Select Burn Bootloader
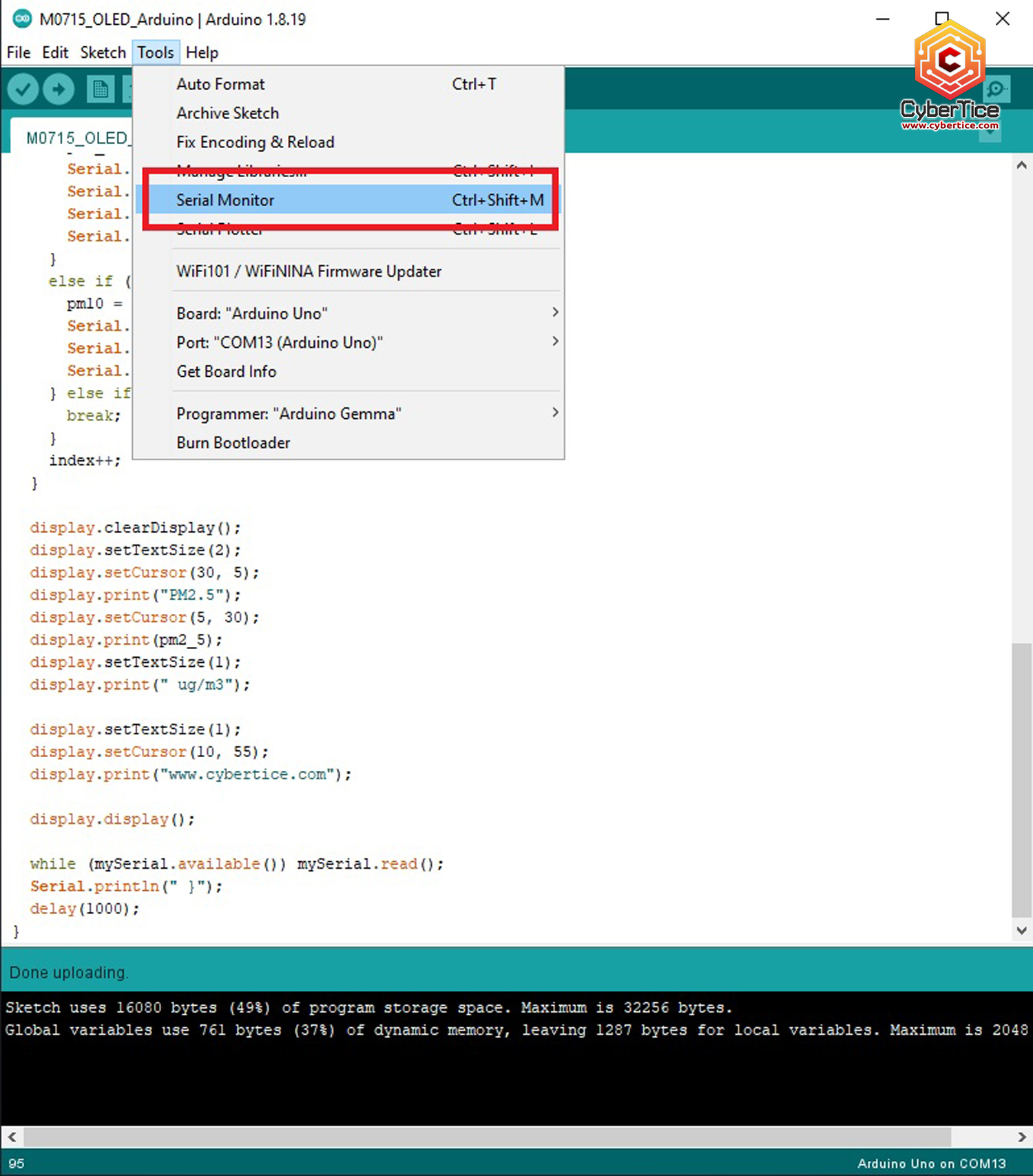Viewport: 1033px width, 1176px height. coord(233,442)
